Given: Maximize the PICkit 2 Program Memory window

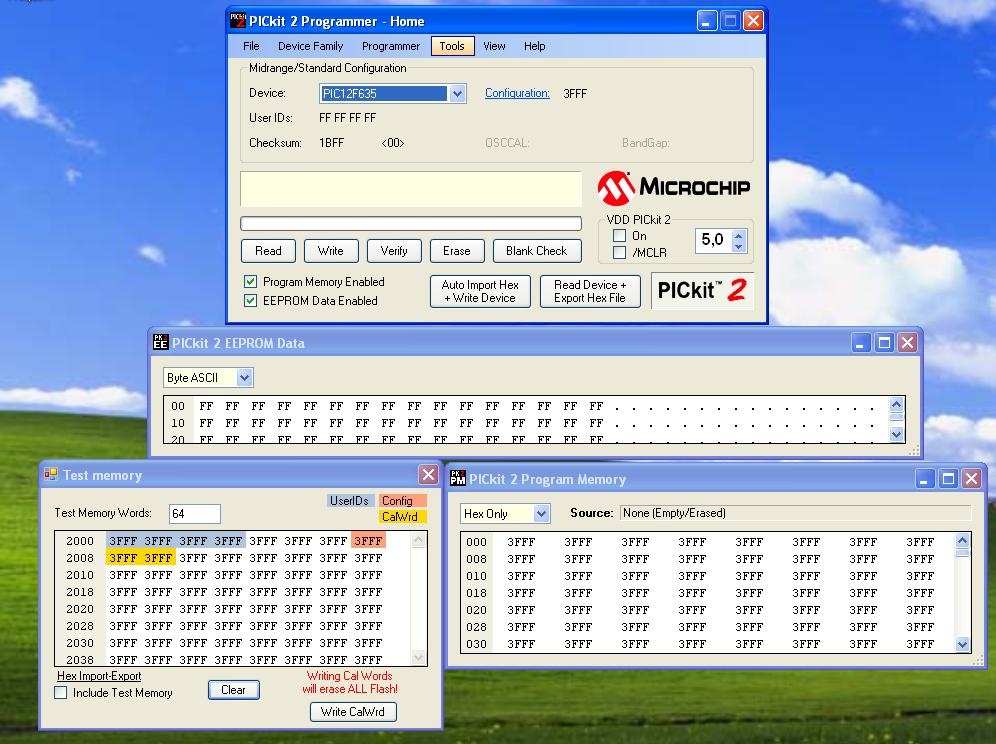Looking at the screenshot, I should (948, 479).
